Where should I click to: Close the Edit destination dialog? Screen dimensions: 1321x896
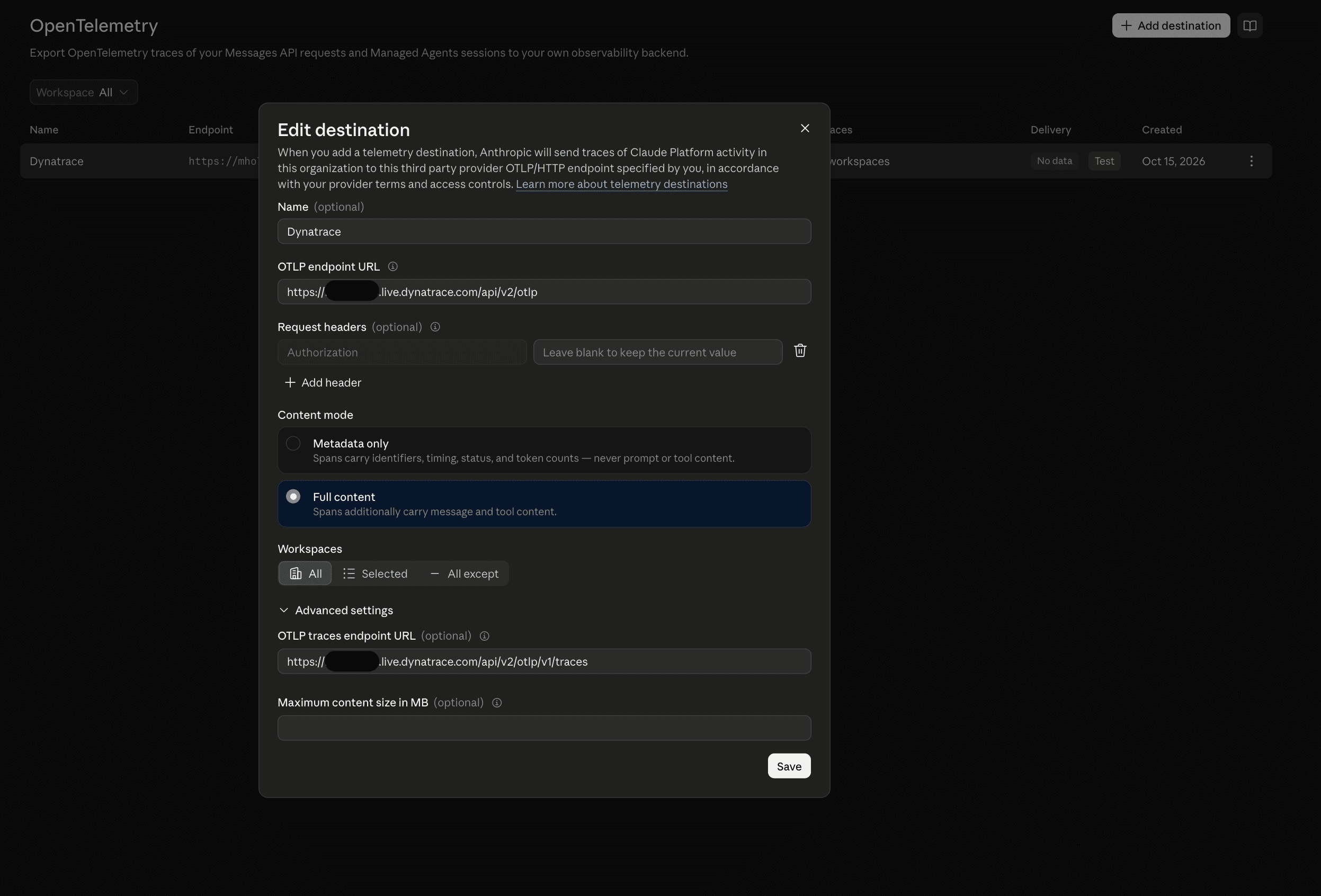(x=805, y=128)
